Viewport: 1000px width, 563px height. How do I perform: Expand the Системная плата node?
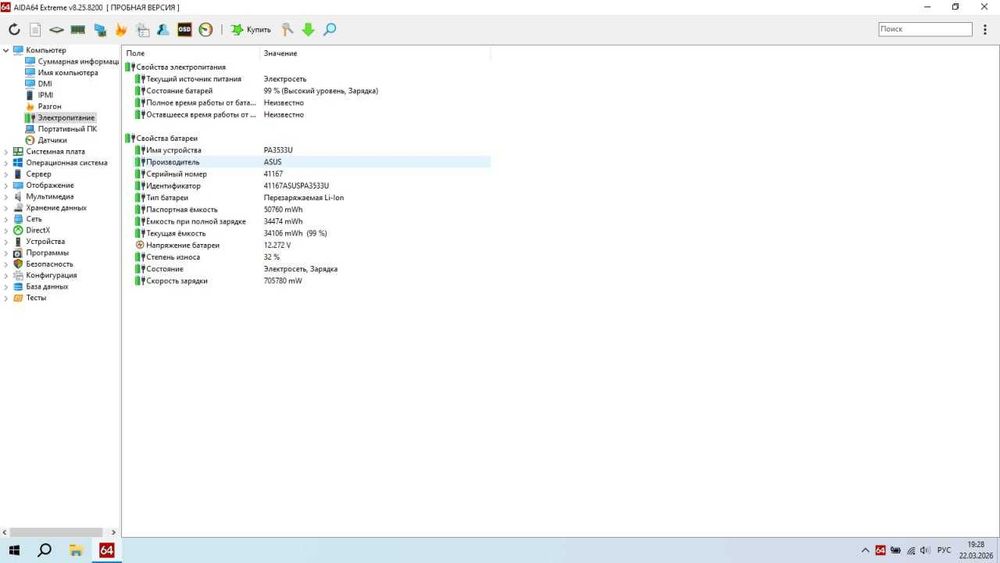[6, 152]
